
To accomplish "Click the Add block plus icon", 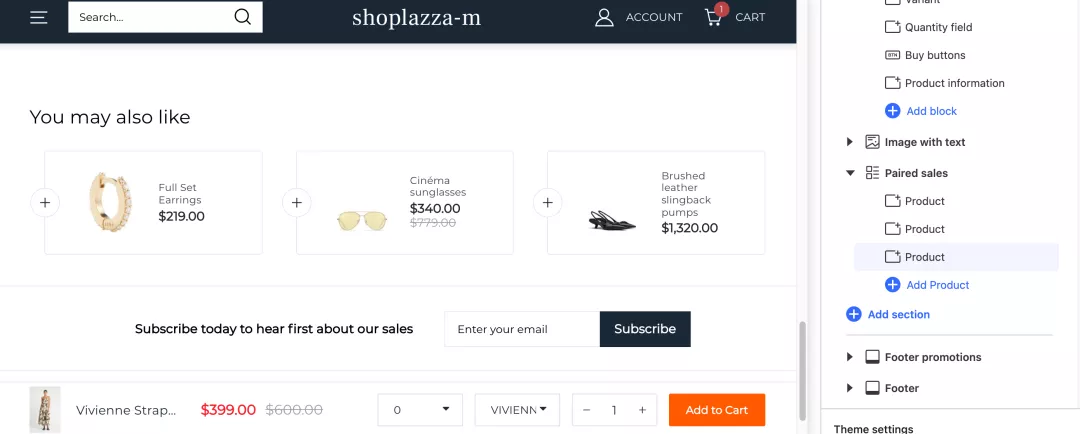I will tap(893, 111).
